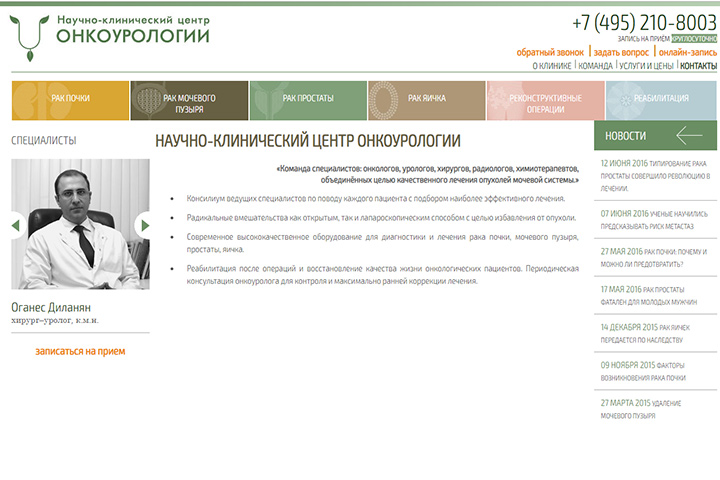Click the main heading Научно-клинический центр онкоурологии
The height and width of the screenshot is (480, 720).
pos(308,141)
